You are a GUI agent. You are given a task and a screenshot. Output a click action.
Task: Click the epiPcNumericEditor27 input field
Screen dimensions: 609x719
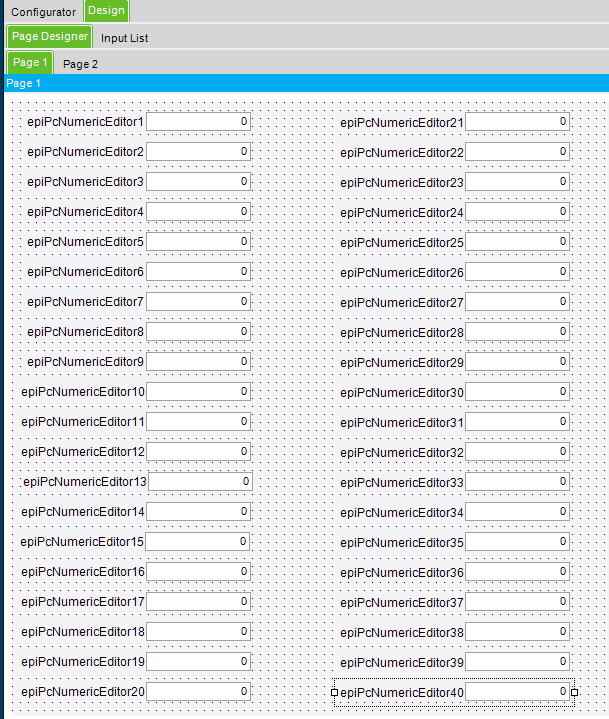pyautogui.click(x=518, y=302)
